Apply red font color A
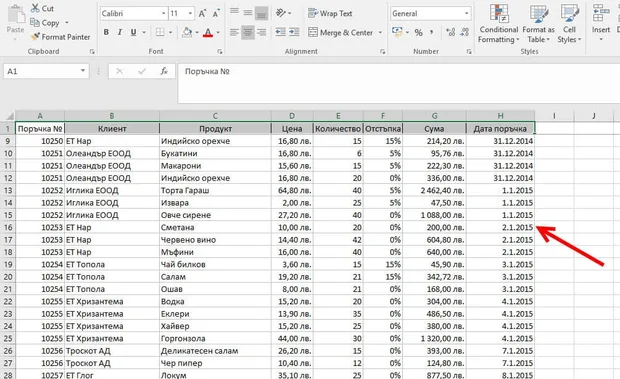 pyautogui.click(x=208, y=32)
